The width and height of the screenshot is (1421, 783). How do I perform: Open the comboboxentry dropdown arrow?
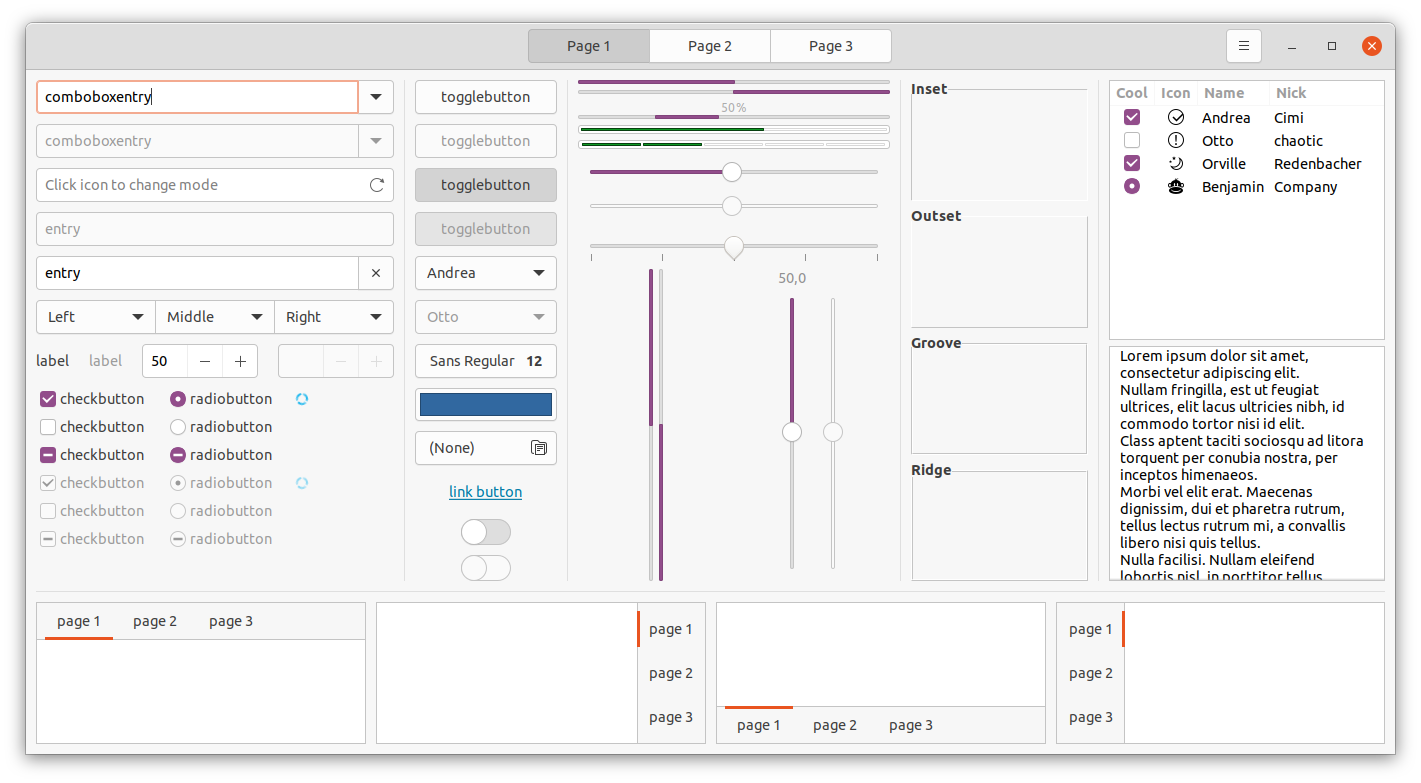(x=376, y=97)
